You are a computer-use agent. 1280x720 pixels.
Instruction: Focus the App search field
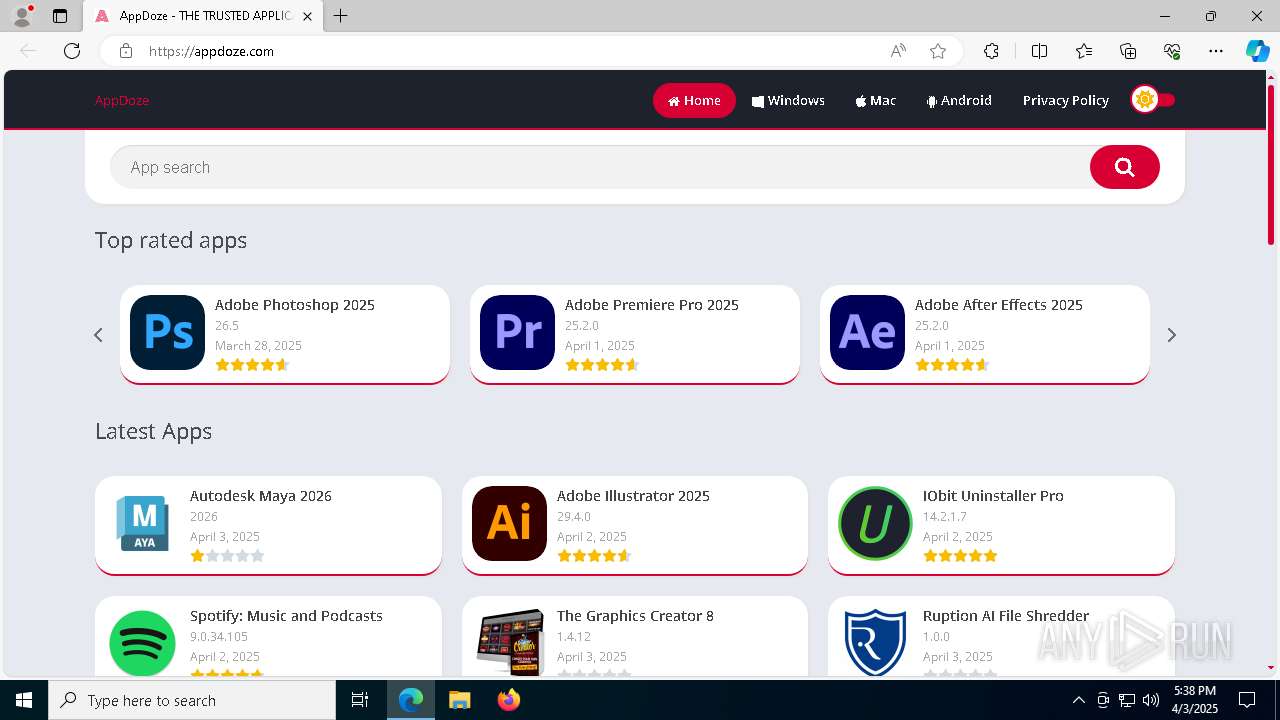click(x=600, y=167)
